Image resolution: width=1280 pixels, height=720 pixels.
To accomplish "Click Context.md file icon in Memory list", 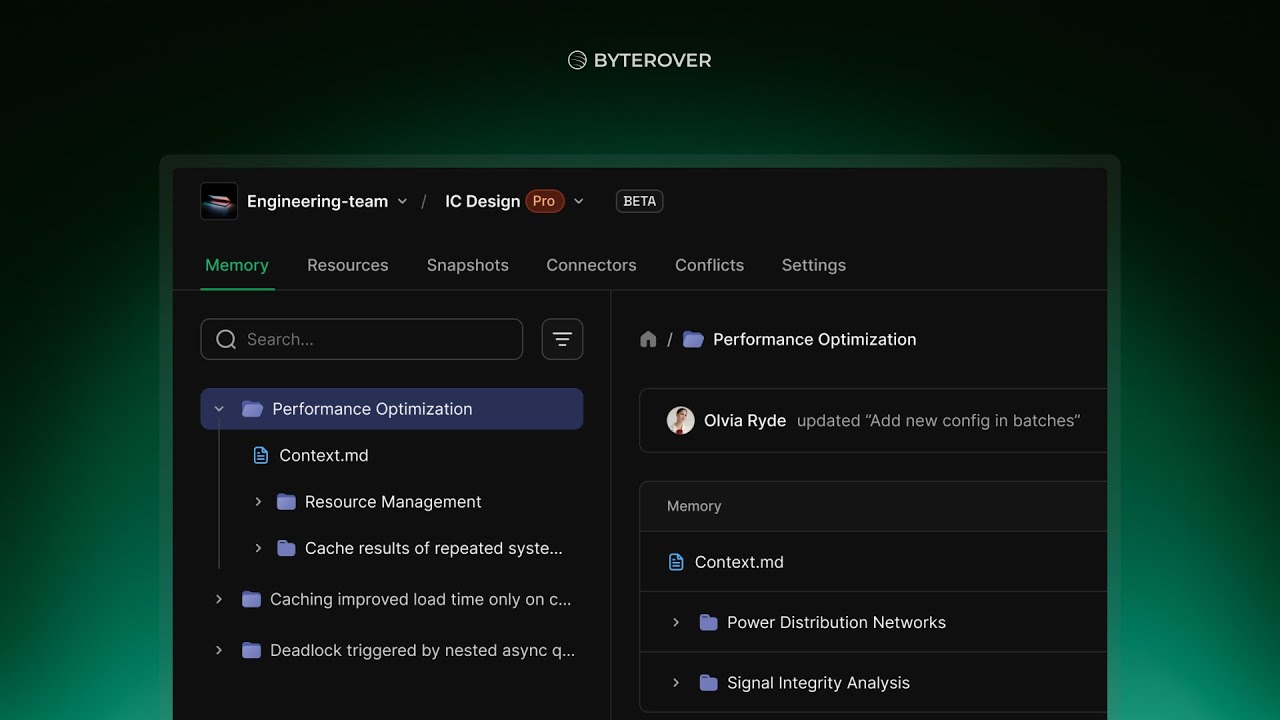I will (x=676, y=562).
